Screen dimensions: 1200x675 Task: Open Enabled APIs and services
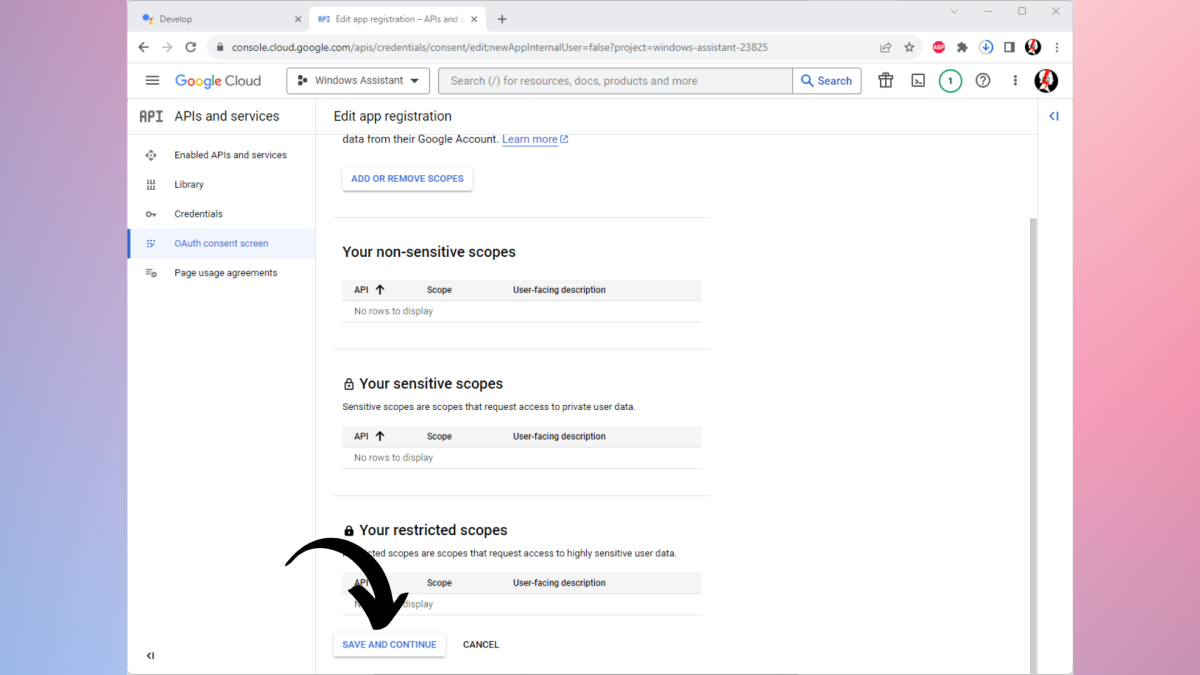pyautogui.click(x=230, y=155)
